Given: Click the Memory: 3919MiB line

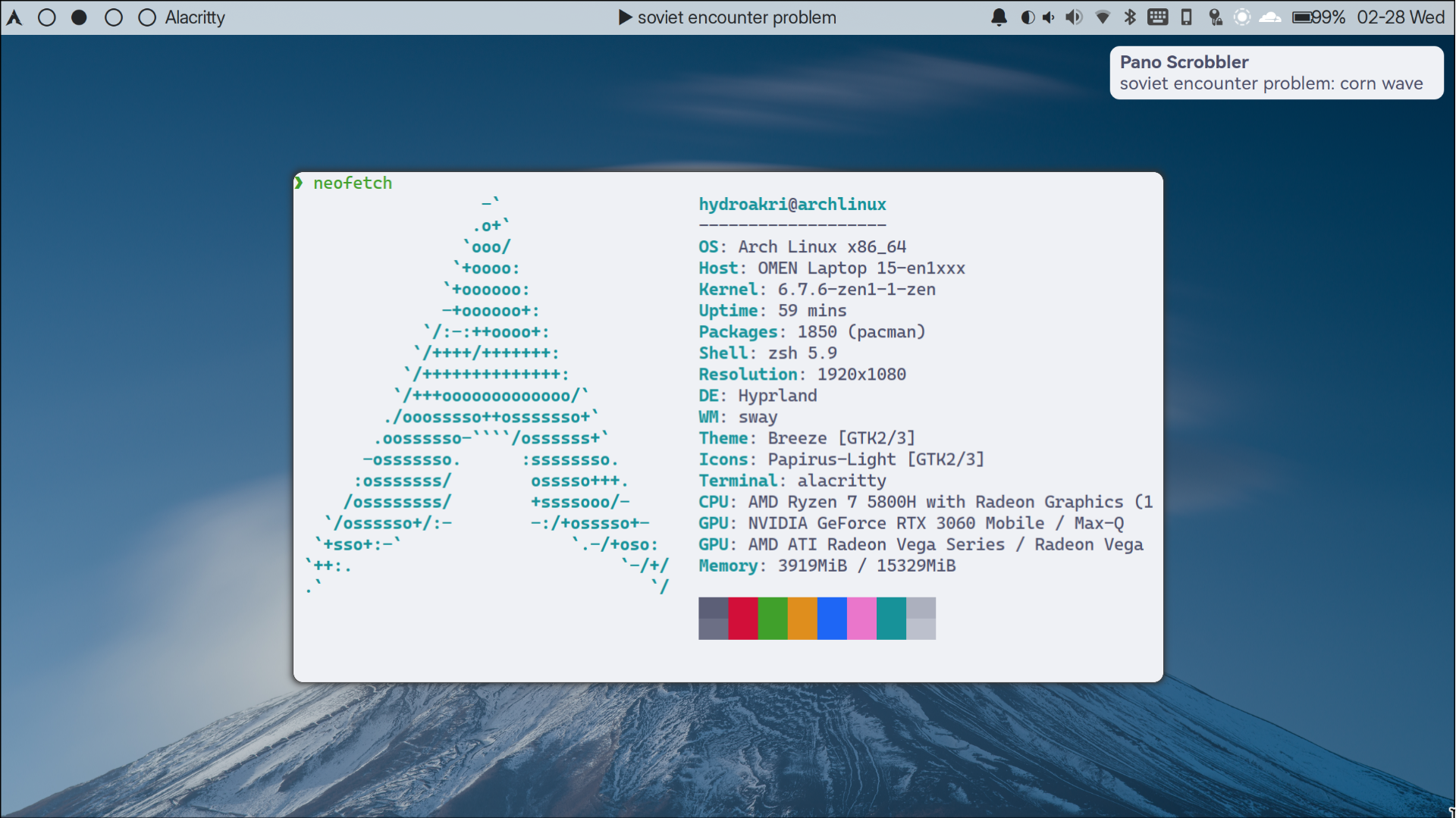Looking at the screenshot, I should point(827,565).
